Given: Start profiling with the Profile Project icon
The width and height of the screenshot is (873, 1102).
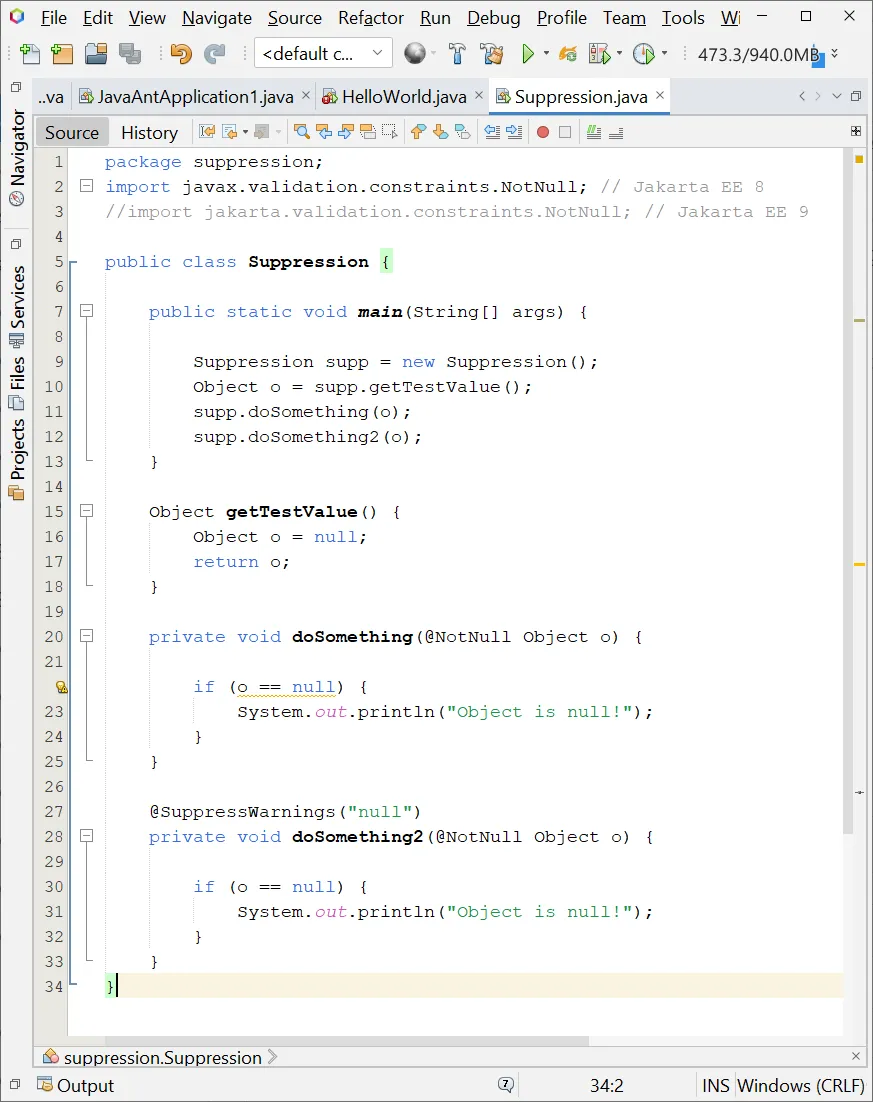Looking at the screenshot, I should [x=600, y=53].
